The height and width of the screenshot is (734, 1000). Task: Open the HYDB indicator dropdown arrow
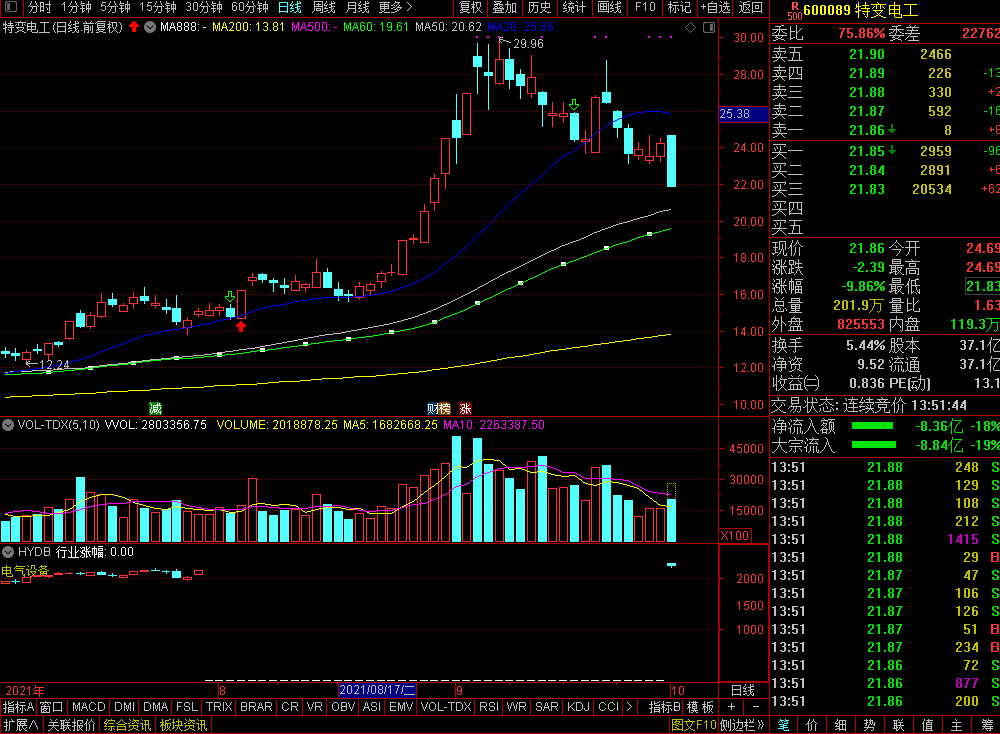pyautogui.click(x=9, y=551)
